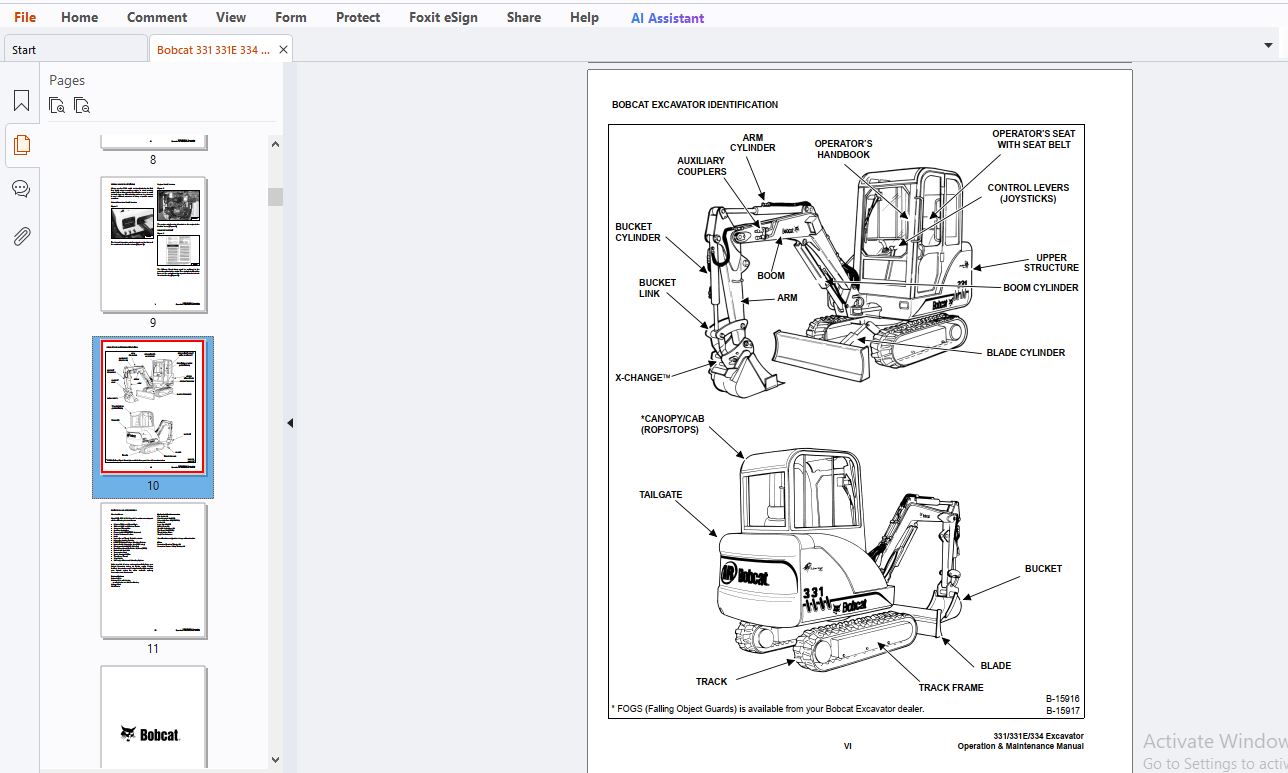This screenshot has height=773, width=1288.
Task: Click the CANOPY/CAB (ROPS/TOPS) label
Action: (x=672, y=424)
